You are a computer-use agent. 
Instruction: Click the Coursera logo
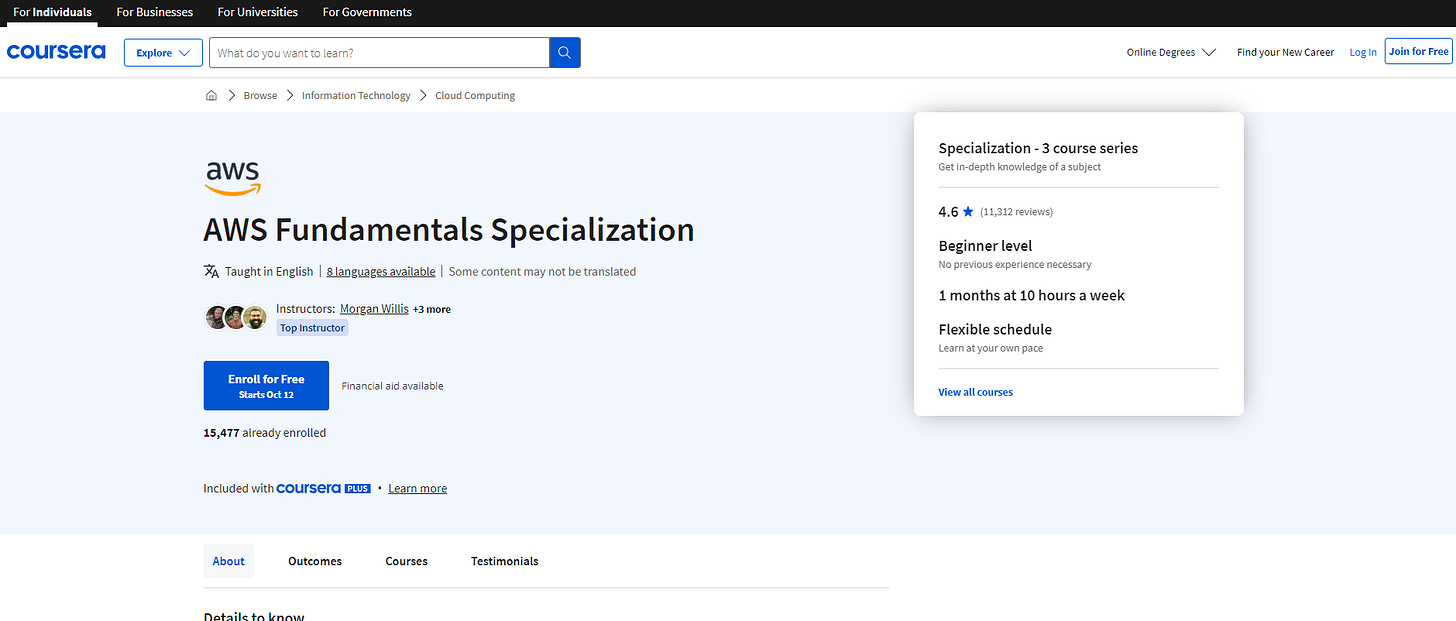(x=56, y=52)
